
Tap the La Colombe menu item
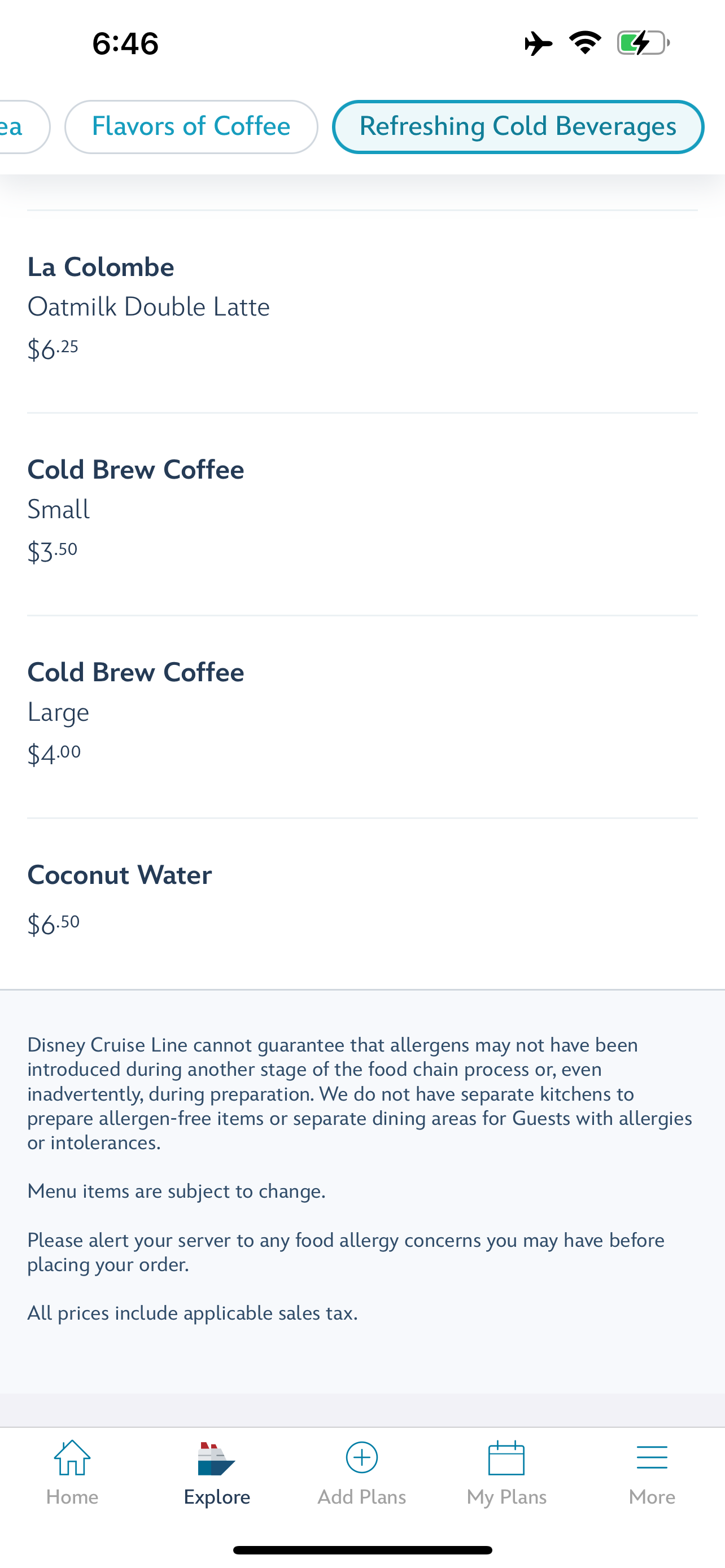click(x=362, y=312)
